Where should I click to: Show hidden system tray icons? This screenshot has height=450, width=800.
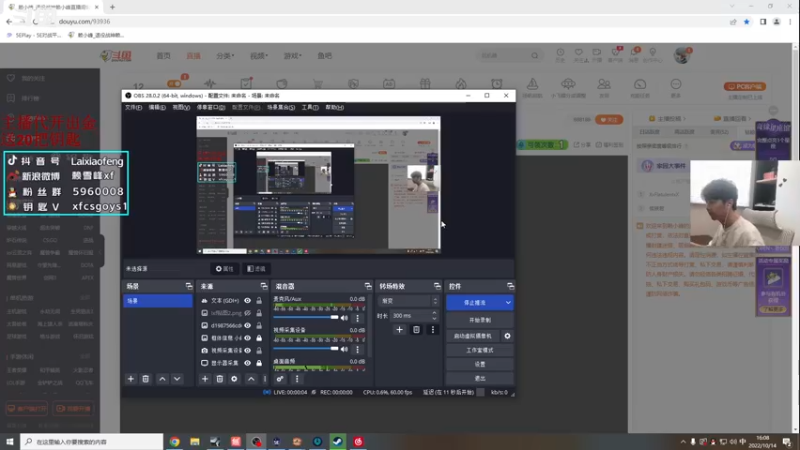tap(683, 442)
